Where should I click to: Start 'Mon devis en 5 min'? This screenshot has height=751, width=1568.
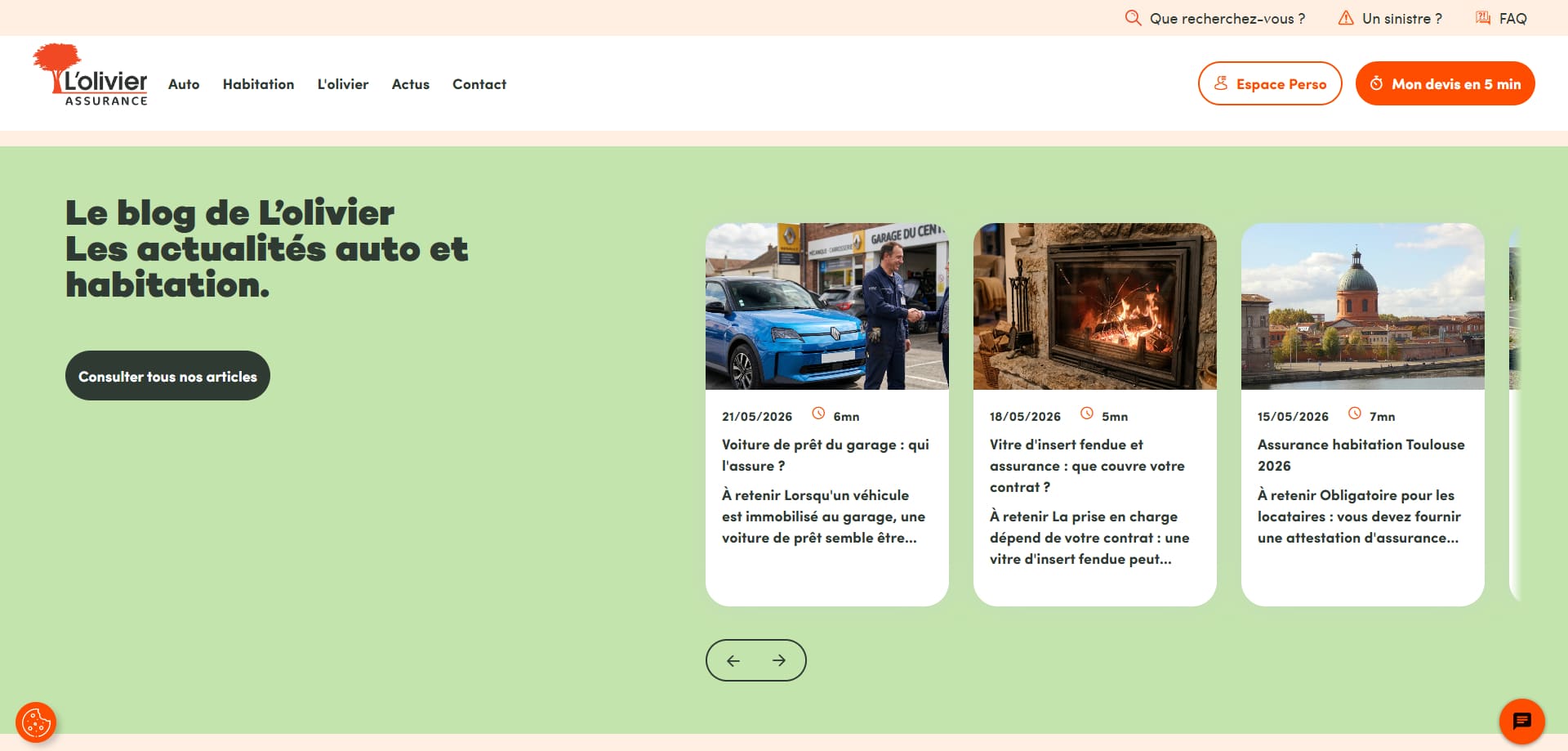[1445, 83]
